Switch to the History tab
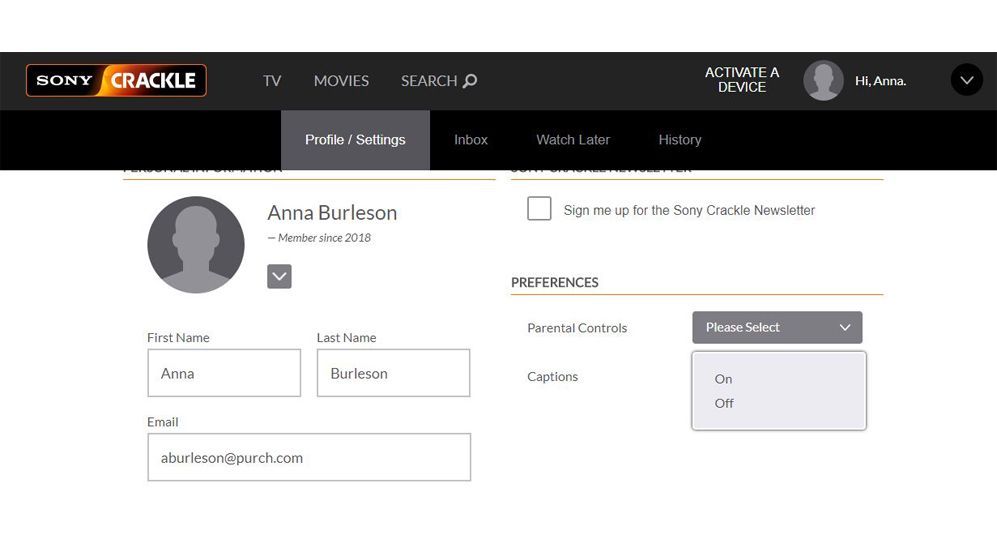This screenshot has width=997, height=543. [x=680, y=140]
